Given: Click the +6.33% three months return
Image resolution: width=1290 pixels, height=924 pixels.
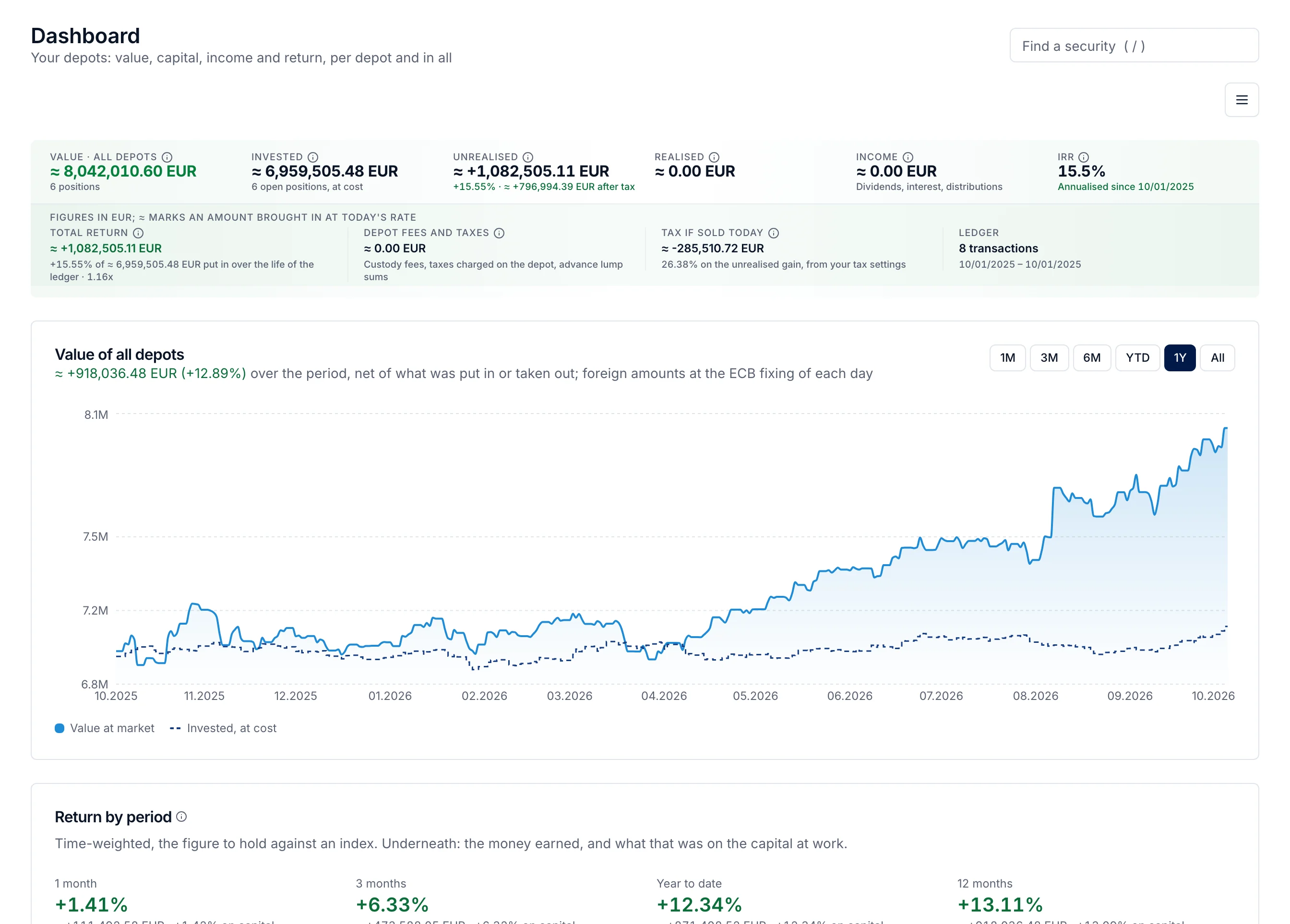Looking at the screenshot, I should point(392,904).
